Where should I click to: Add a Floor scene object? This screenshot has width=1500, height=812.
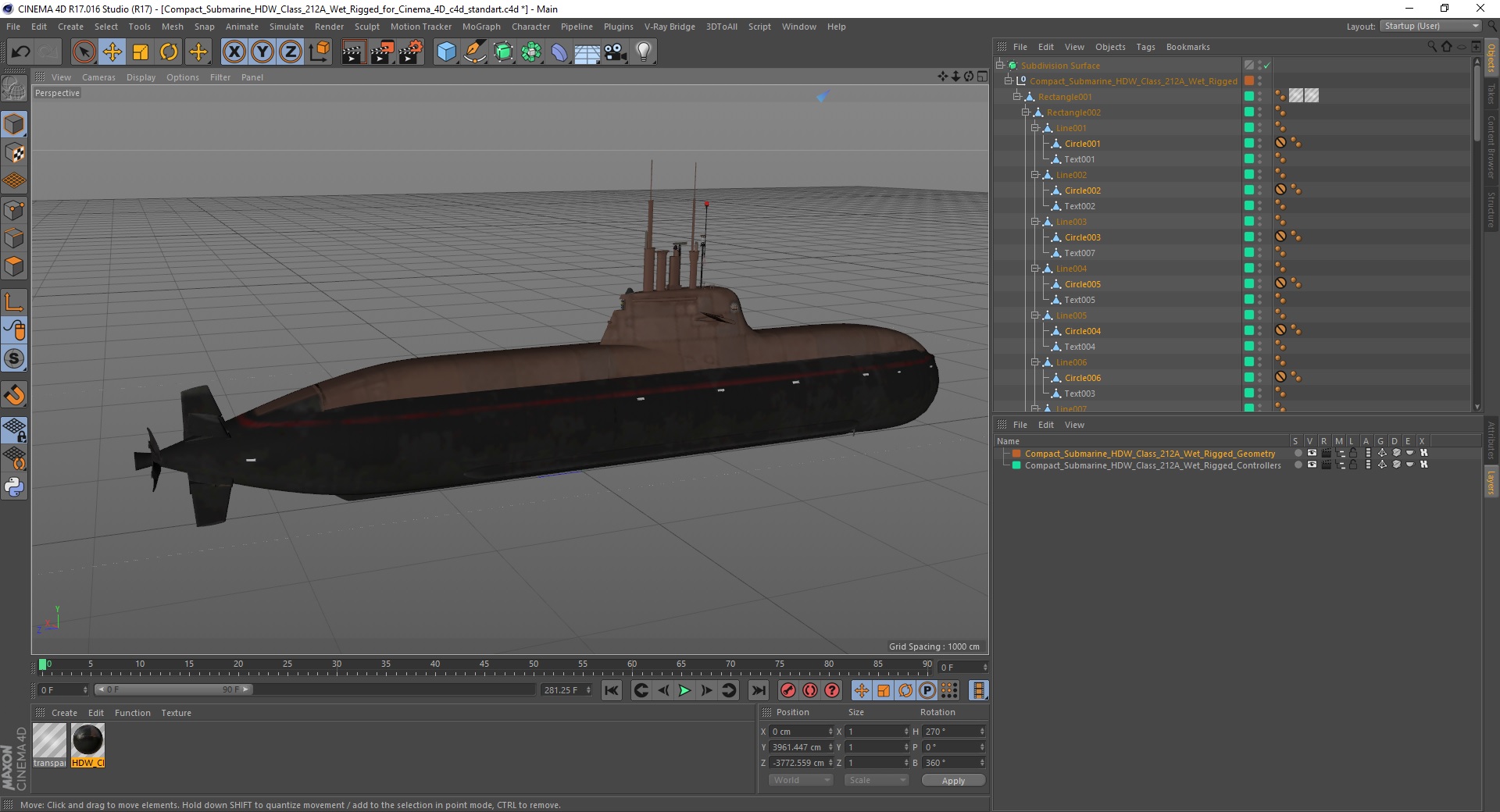pos(587,52)
